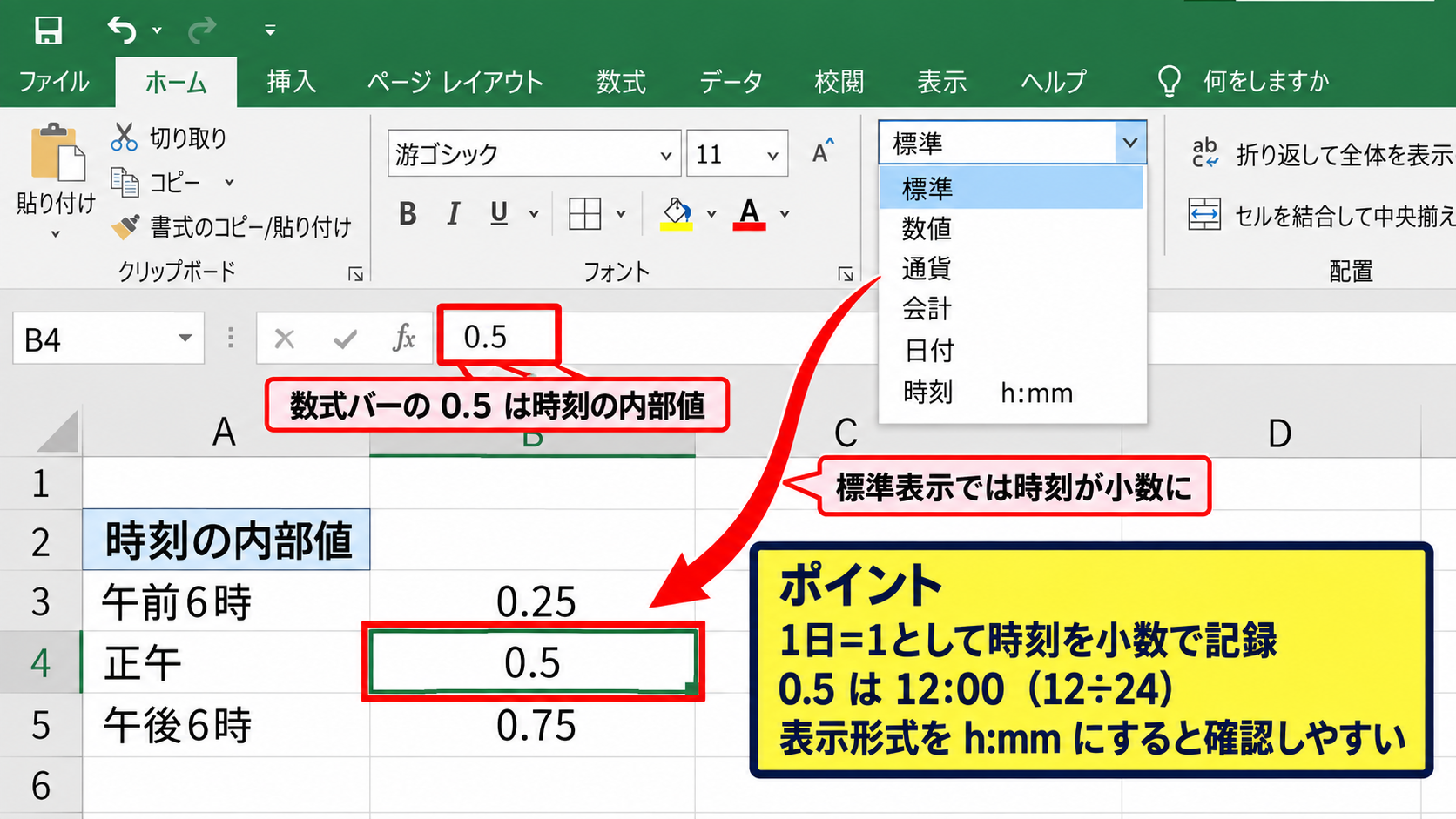The height and width of the screenshot is (819, 1456).
Task: Click the Save icon in quick access toolbar
Action: (48, 30)
